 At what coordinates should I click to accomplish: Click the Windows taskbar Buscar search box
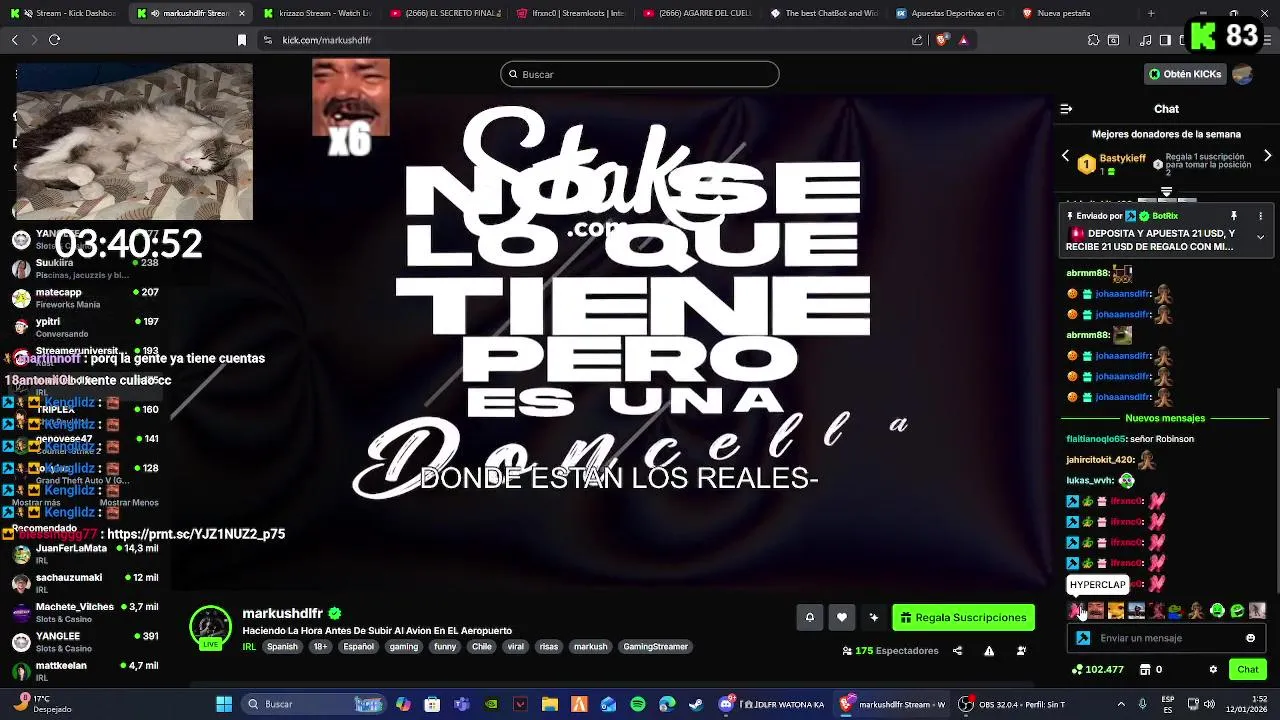[313, 704]
